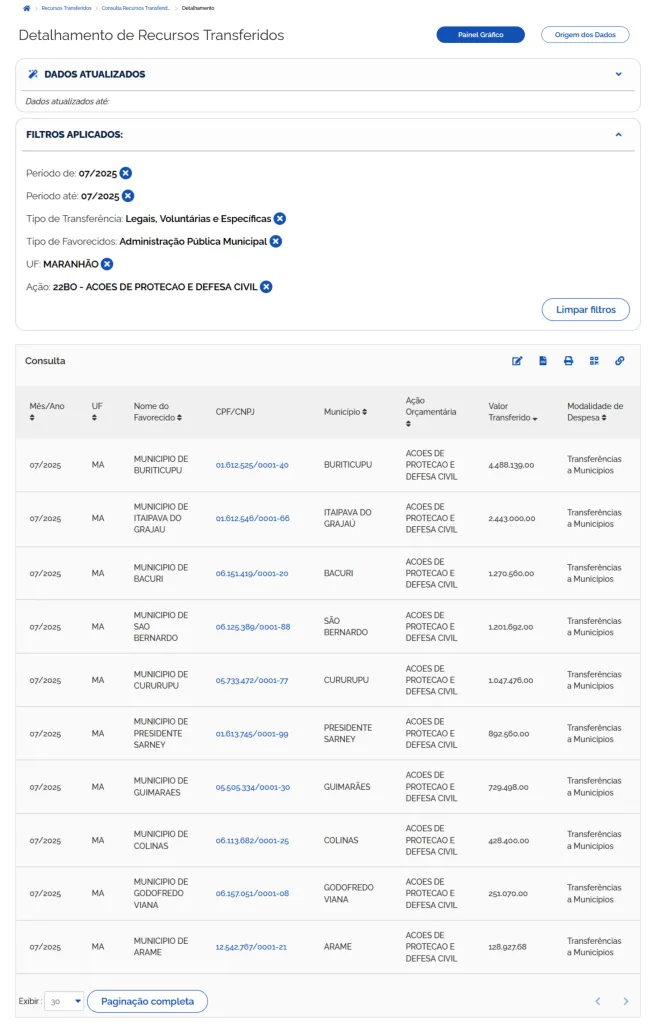
Task: Click the Consulta table title
Action: tap(45, 361)
